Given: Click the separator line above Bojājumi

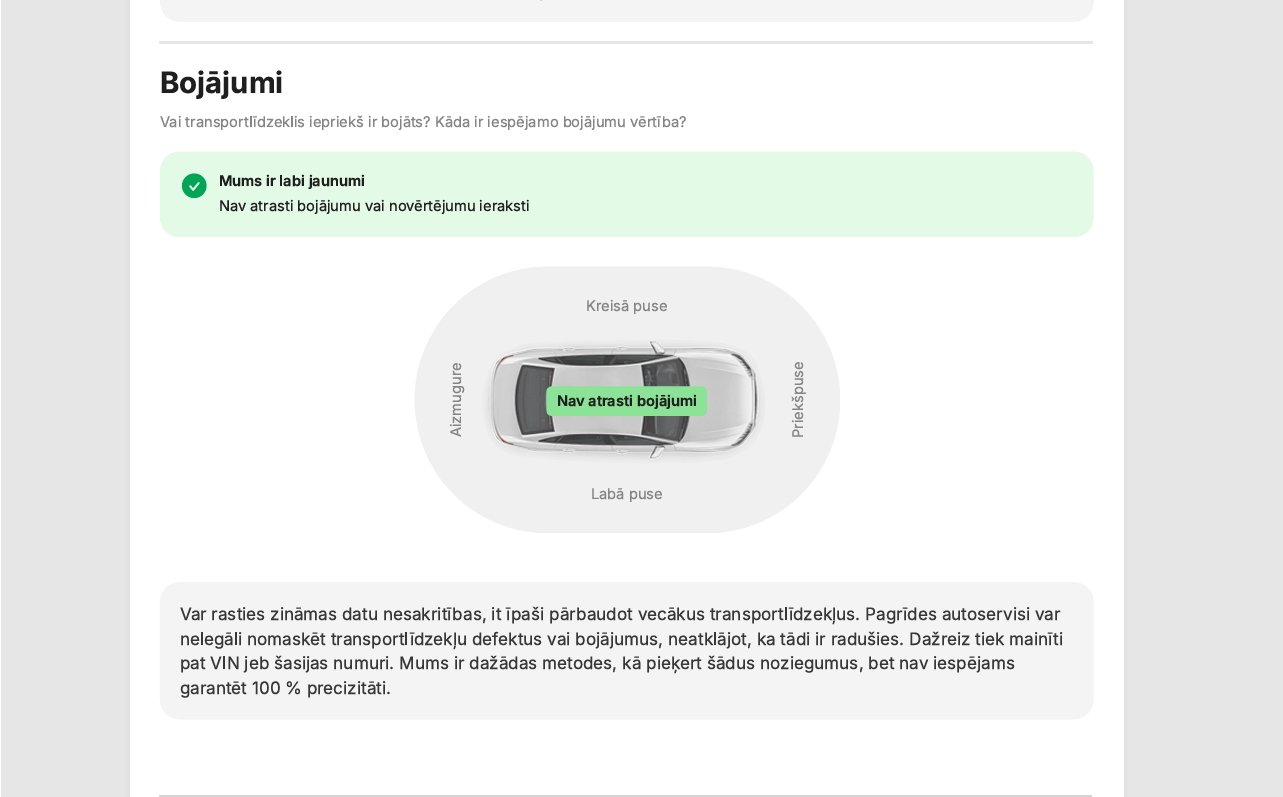Looking at the screenshot, I should (626, 43).
